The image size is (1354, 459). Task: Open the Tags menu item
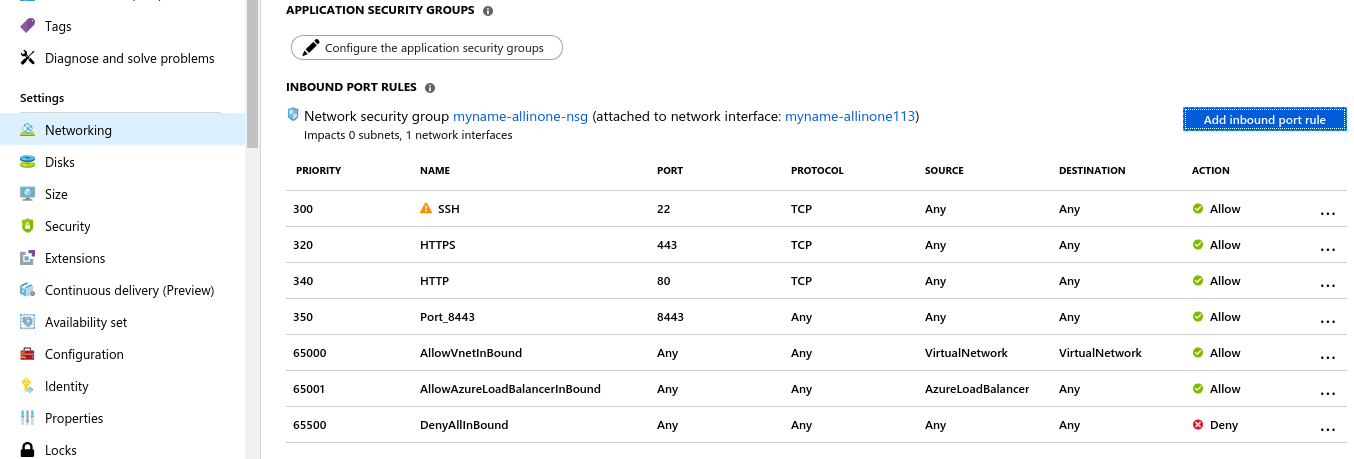click(x=122, y=26)
